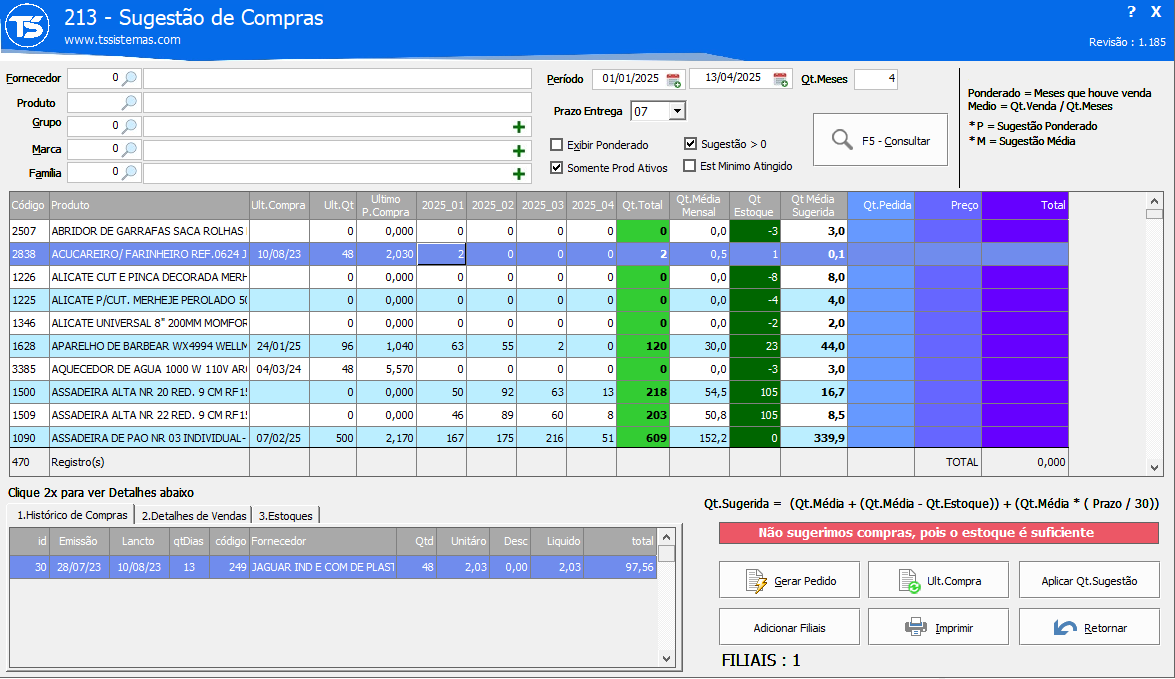Click the Produto search magnifier icon

point(129,103)
